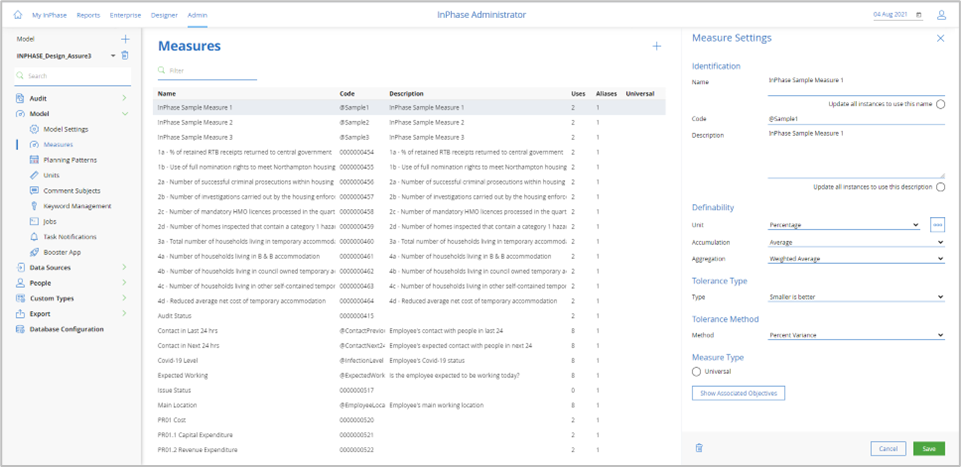Select the Main Location measure row
The height and width of the screenshot is (467, 961).
coord(409,405)
